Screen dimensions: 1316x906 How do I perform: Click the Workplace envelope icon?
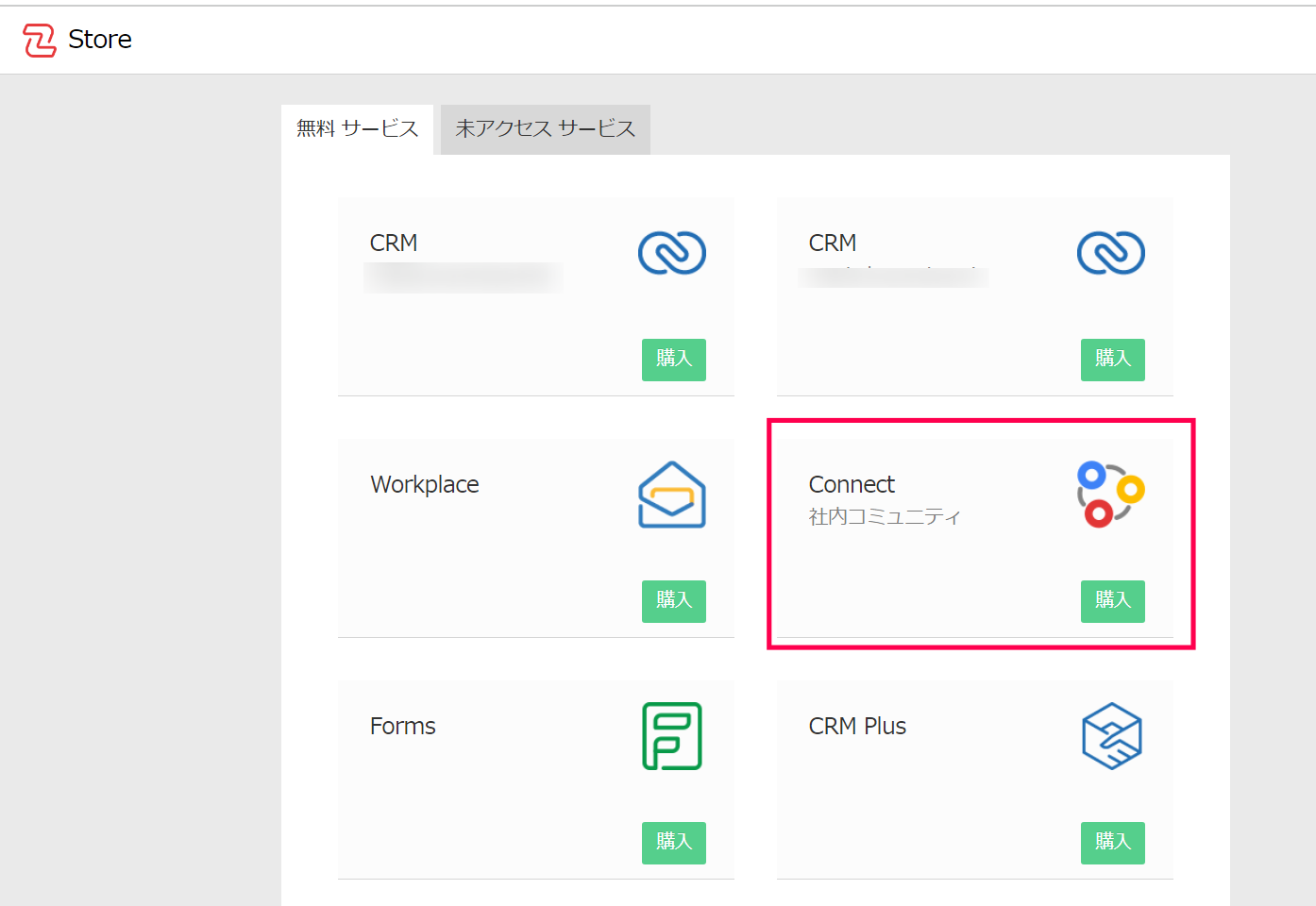click(x=671, y=495)
